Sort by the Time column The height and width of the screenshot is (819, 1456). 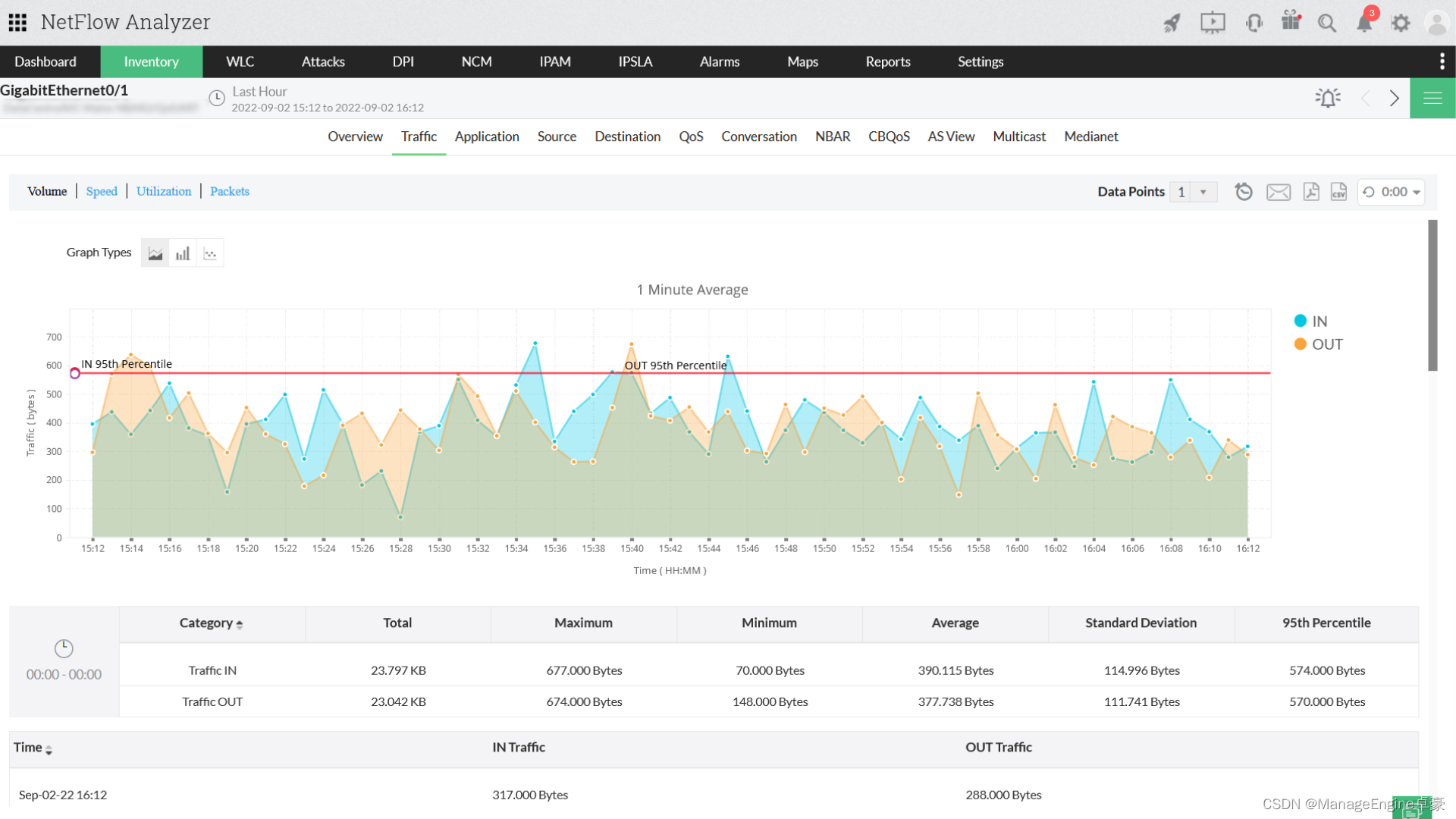(33, 748)
